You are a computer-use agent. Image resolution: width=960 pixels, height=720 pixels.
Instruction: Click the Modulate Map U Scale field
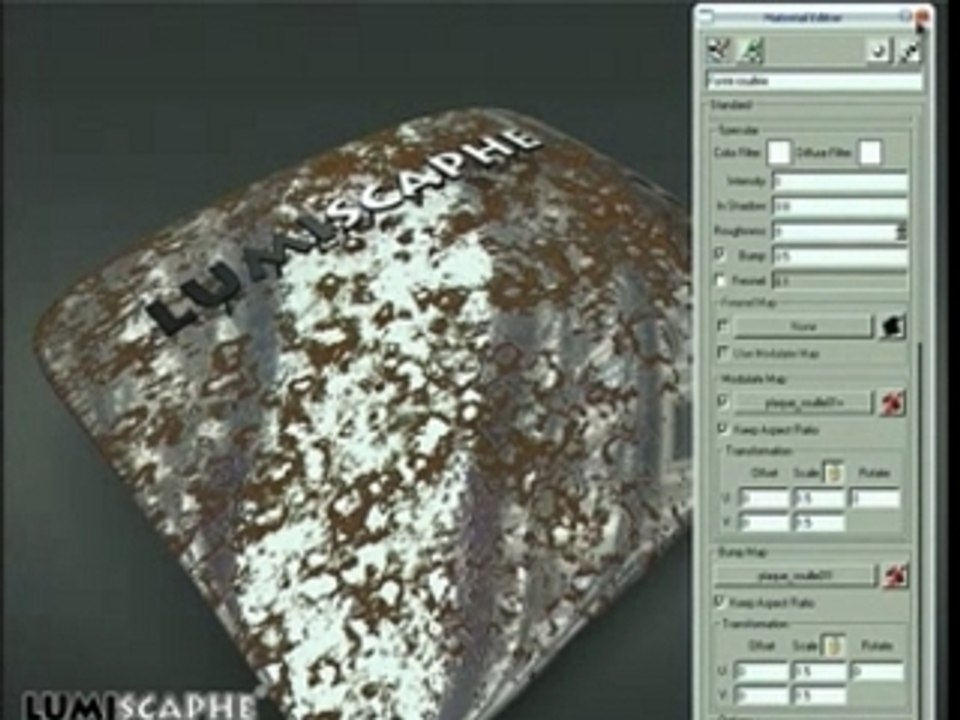coord(819,498)
